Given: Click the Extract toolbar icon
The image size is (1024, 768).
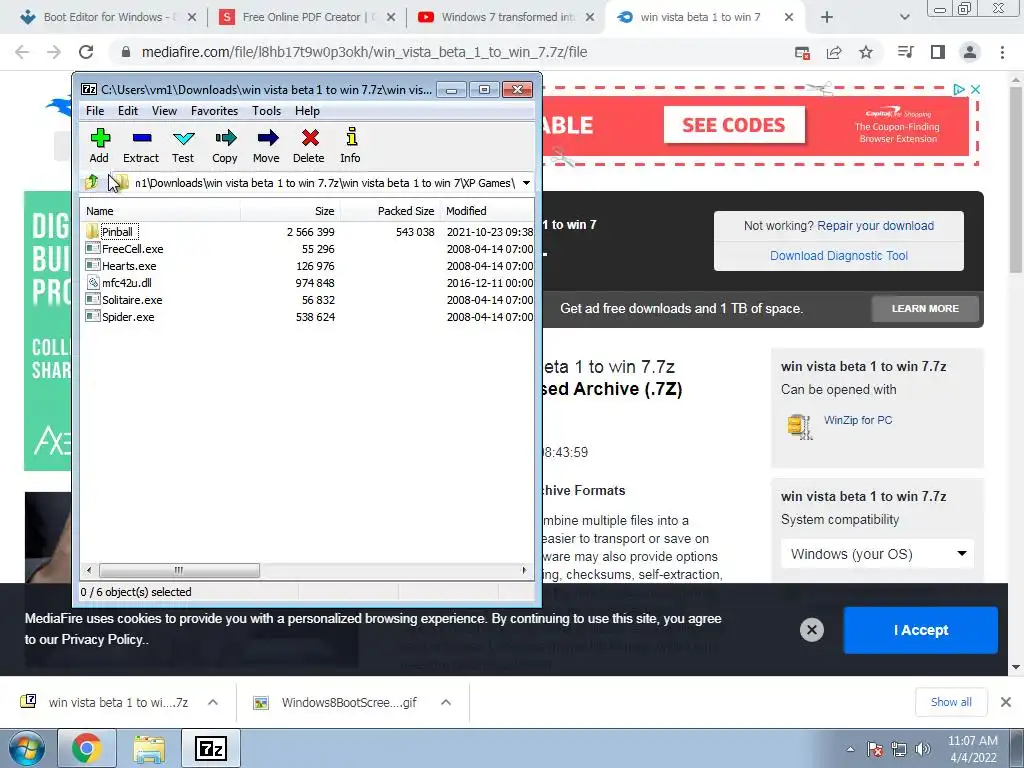Looking at the screenshot, I should tap(141, 146).
